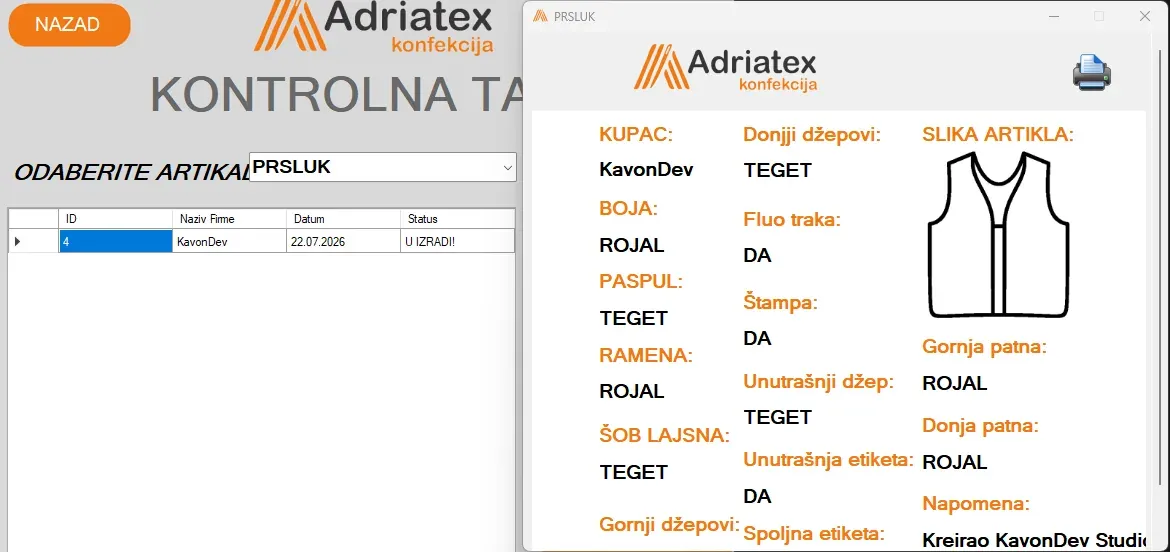Click the row selector arrow in grid
This screenshot has height=552, width=1170.
18,242
